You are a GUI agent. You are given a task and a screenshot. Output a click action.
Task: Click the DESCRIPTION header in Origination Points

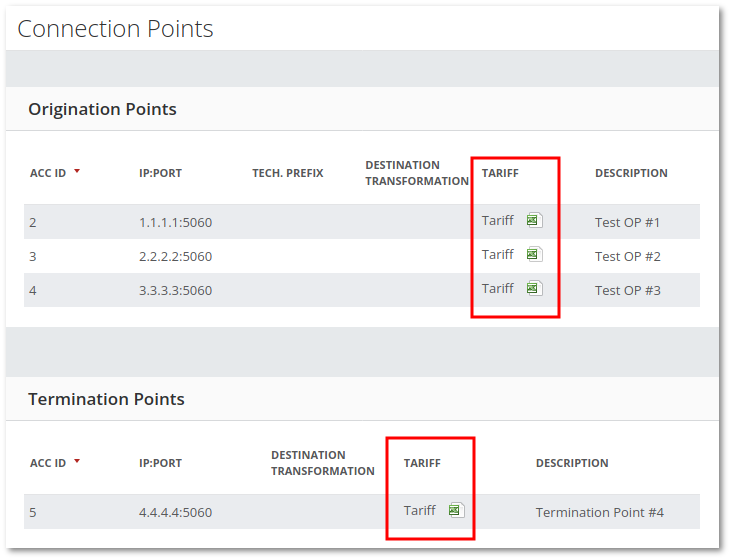[631, 173]
